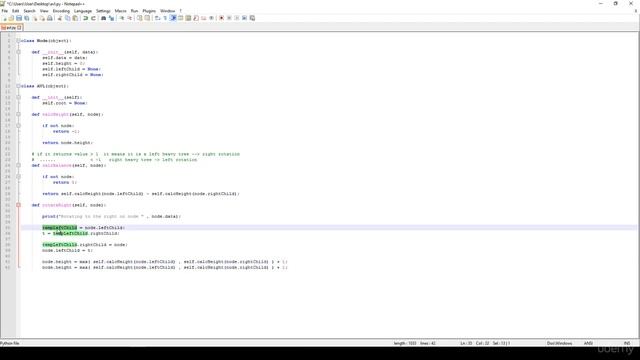Click the Zoom Out toolbar icon
640x360 pixels.
pos(129,18)
